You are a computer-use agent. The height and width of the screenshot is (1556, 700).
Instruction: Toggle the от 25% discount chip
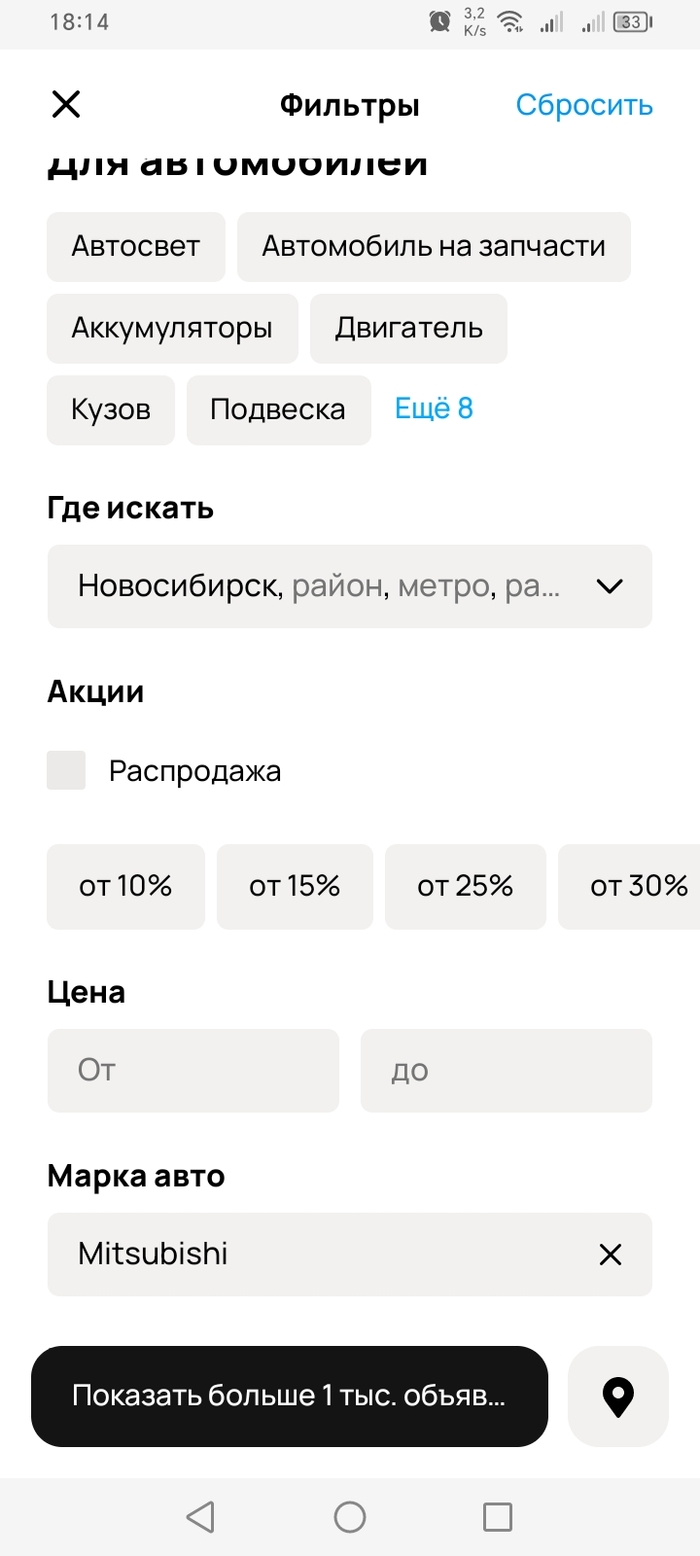tap(465, 886)
